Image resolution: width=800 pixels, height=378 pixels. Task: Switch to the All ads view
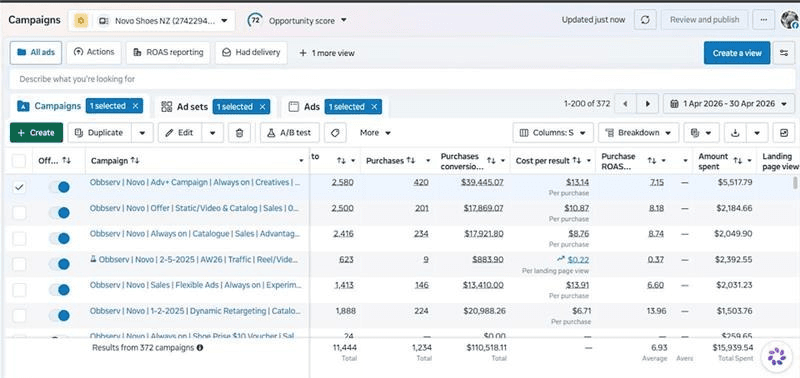pyautogui.click(x=36, y=53)
